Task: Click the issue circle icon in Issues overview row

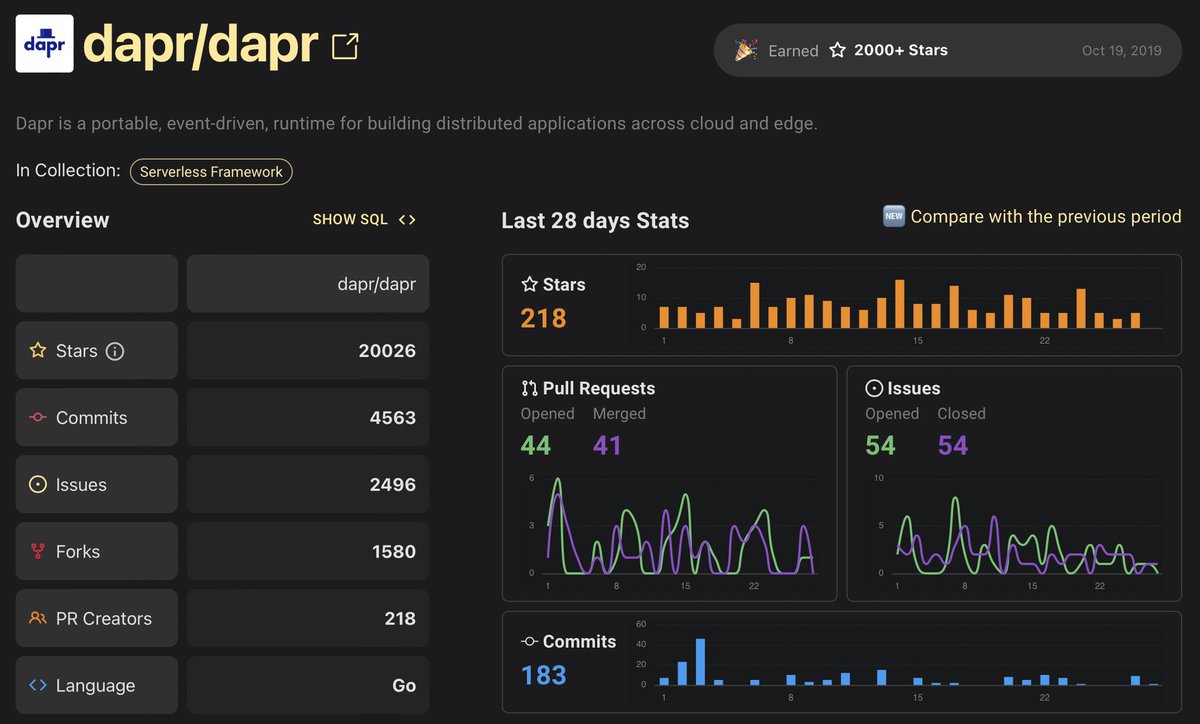Action: 38,485
